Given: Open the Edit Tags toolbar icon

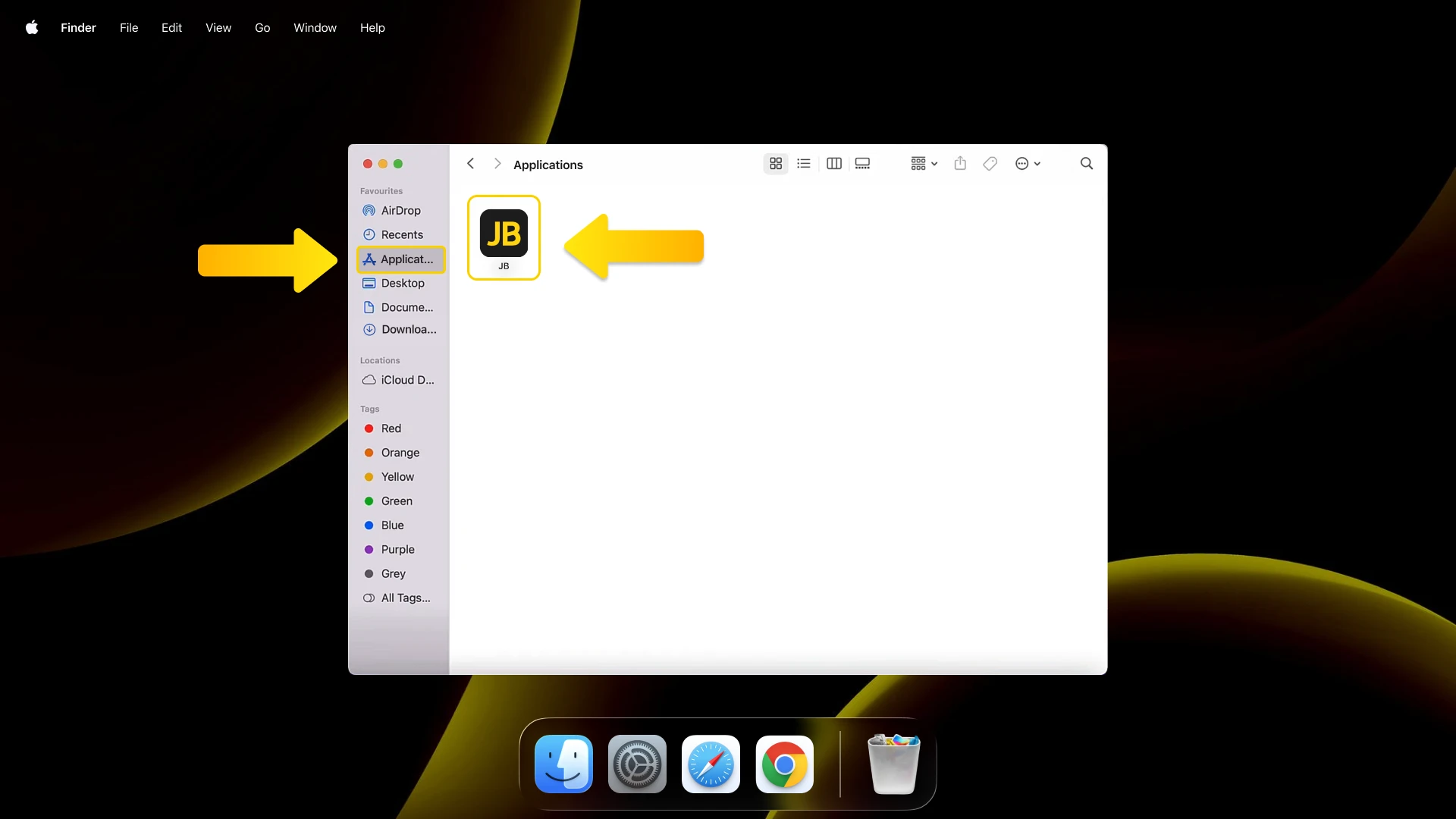Looking at the screenshot, I should pyautogui.click(x=990, y=163).
